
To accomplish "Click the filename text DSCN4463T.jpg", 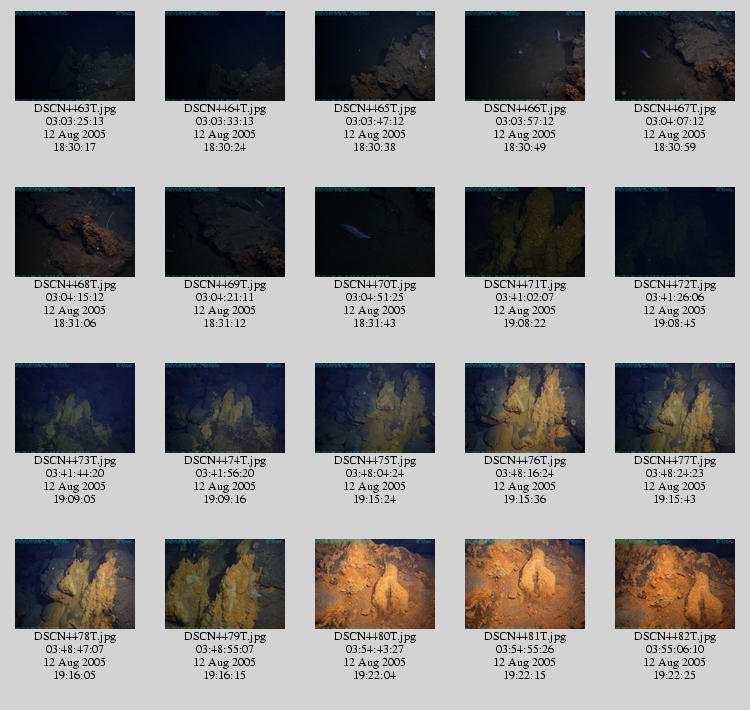I will pos(75,109).
